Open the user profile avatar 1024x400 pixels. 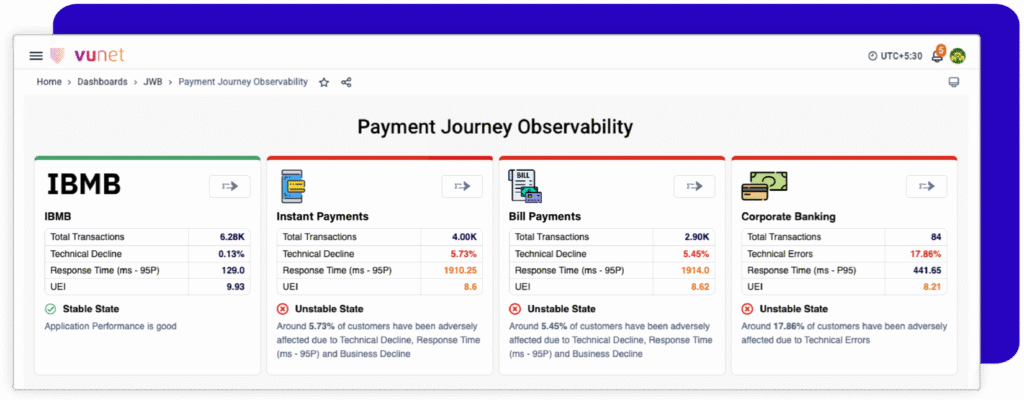[958, 56]
